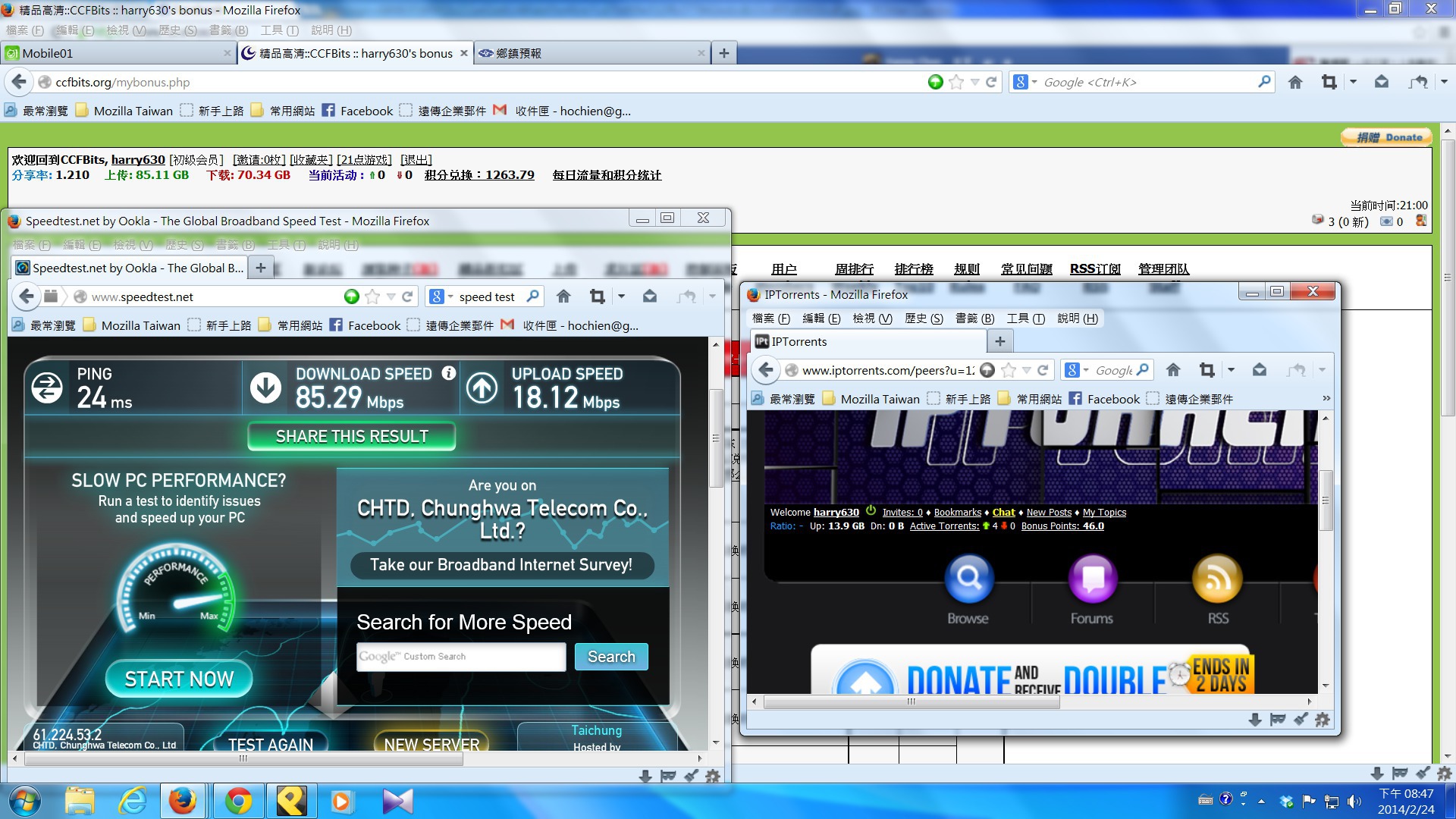Image resolution: width=1456 pixels, height=819 pixels.
Task: Click home icon in main Firefox toolbar
Action: (x=1295, y=82)
